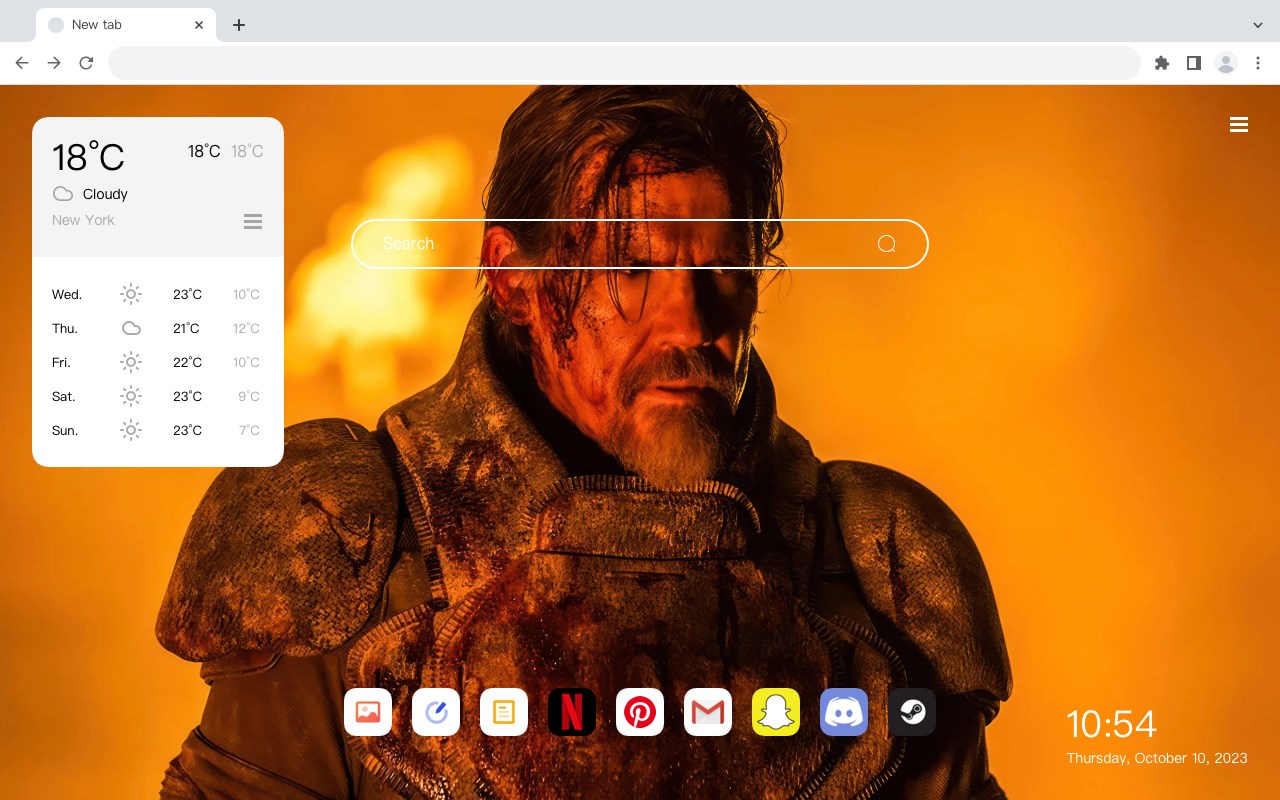
Task: Go back to the previous page
Action: click(x=22, y=63)
